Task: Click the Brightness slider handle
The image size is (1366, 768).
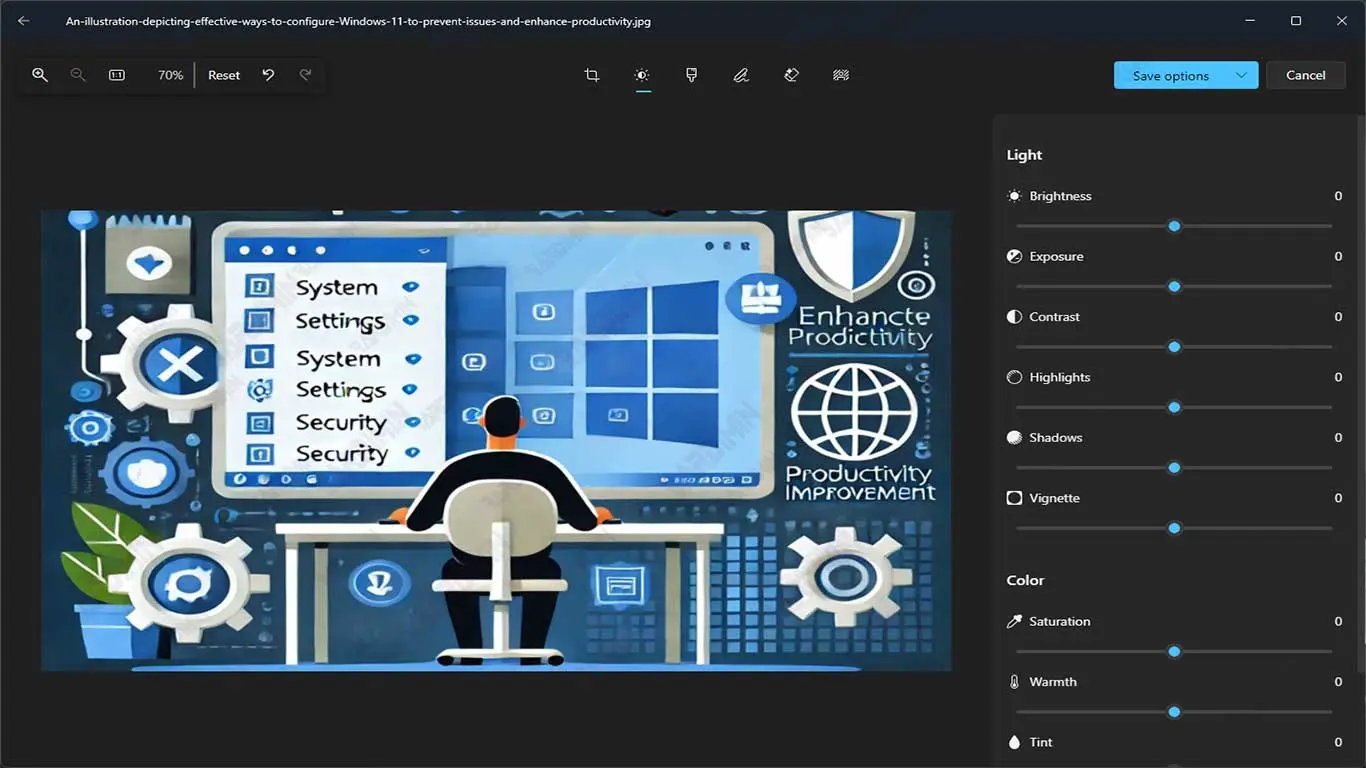Action: click(1175, 226)
